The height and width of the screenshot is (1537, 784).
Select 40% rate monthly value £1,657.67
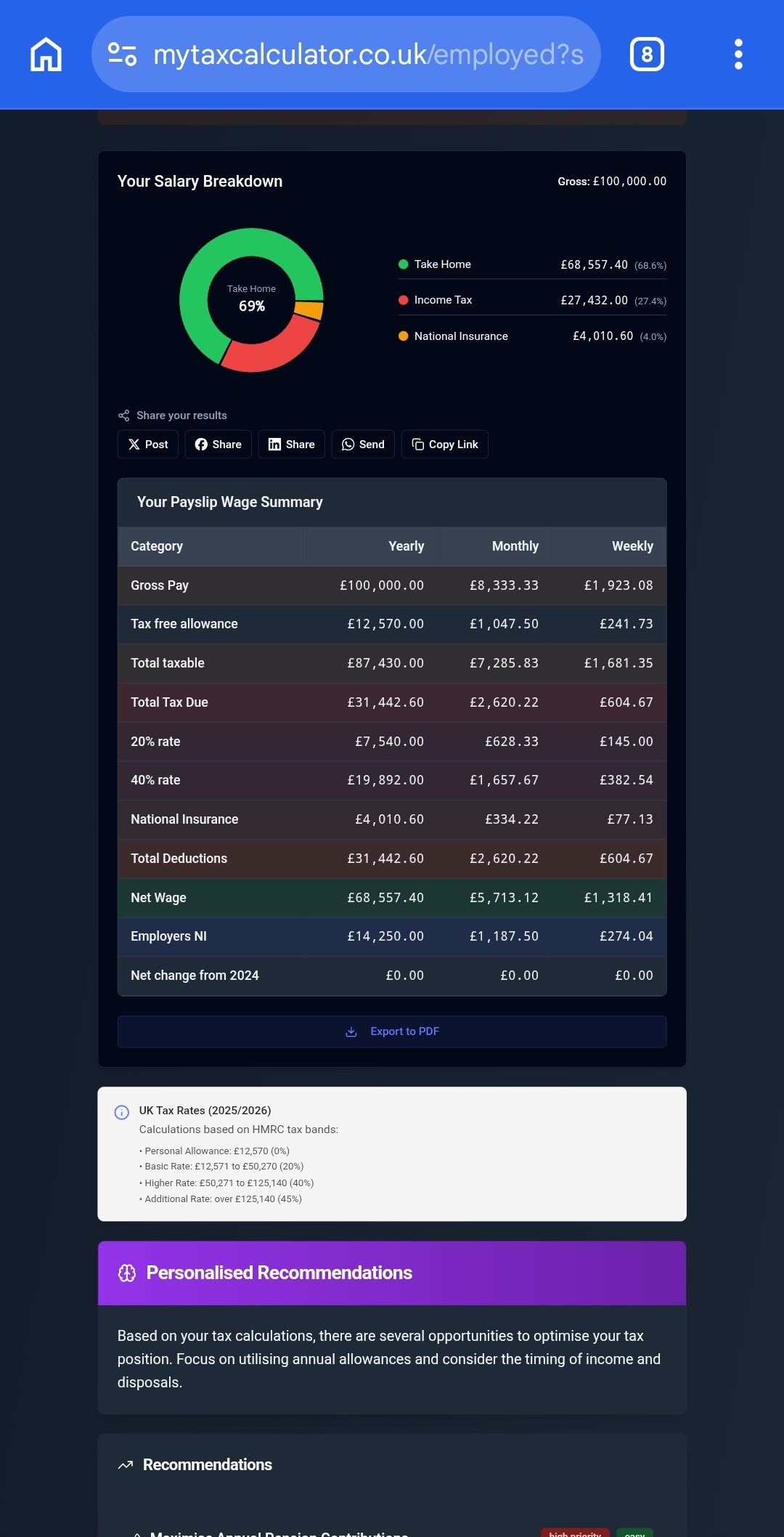tap(504, 780)
